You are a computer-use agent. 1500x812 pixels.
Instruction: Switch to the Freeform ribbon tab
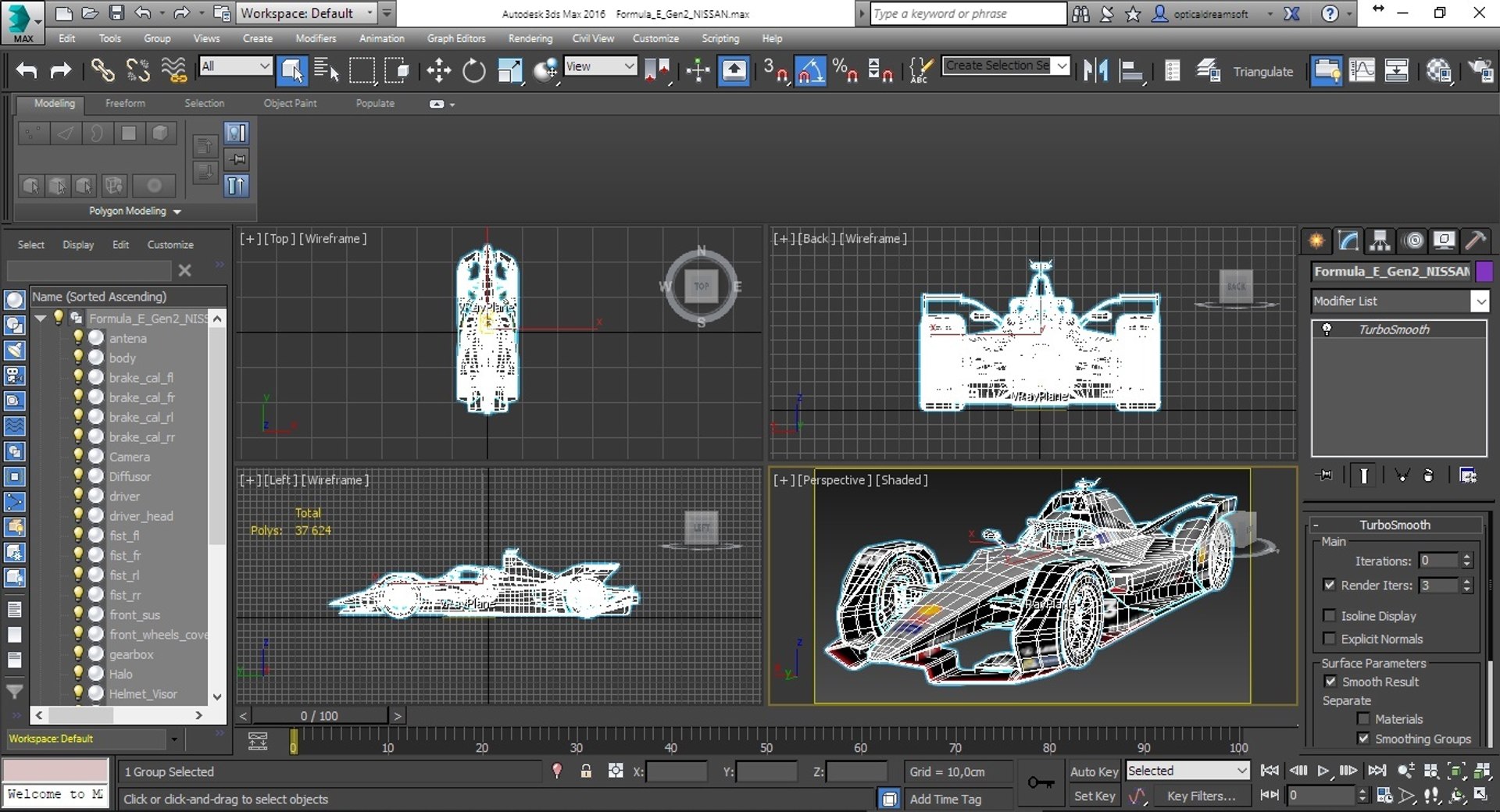click(x=125, y=103)
